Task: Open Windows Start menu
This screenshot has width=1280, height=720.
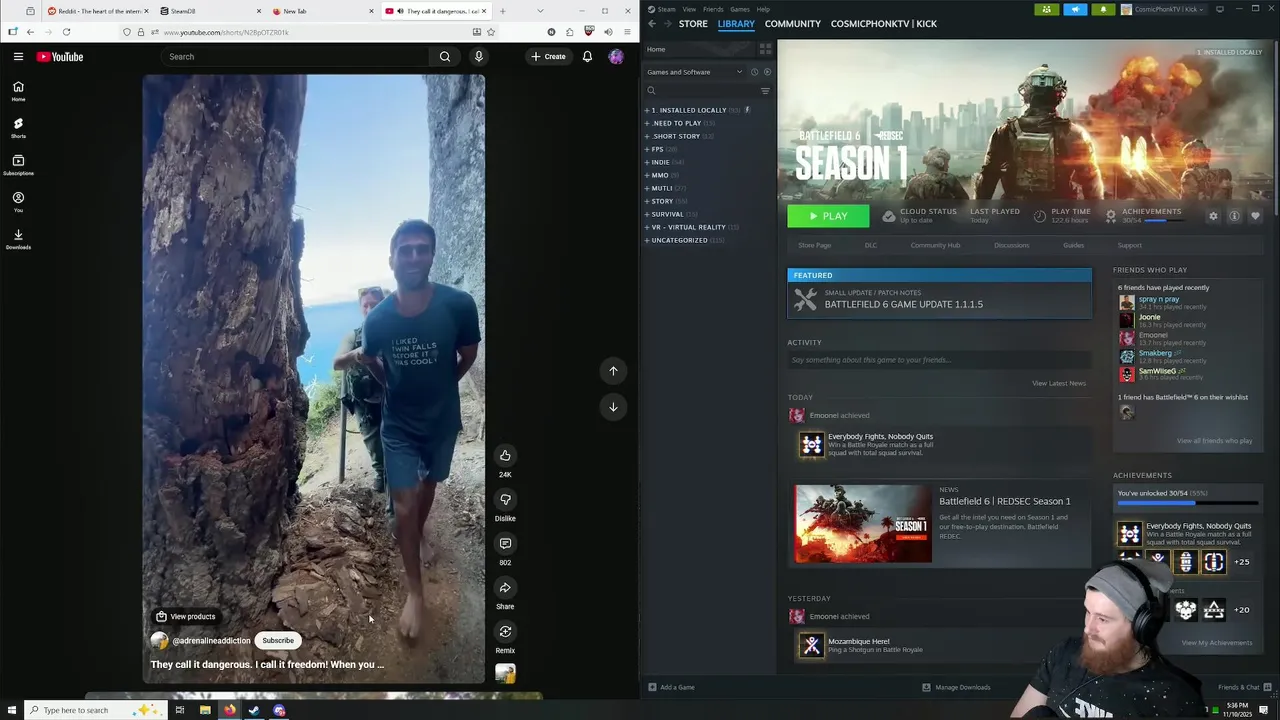Action: point(11,710)
